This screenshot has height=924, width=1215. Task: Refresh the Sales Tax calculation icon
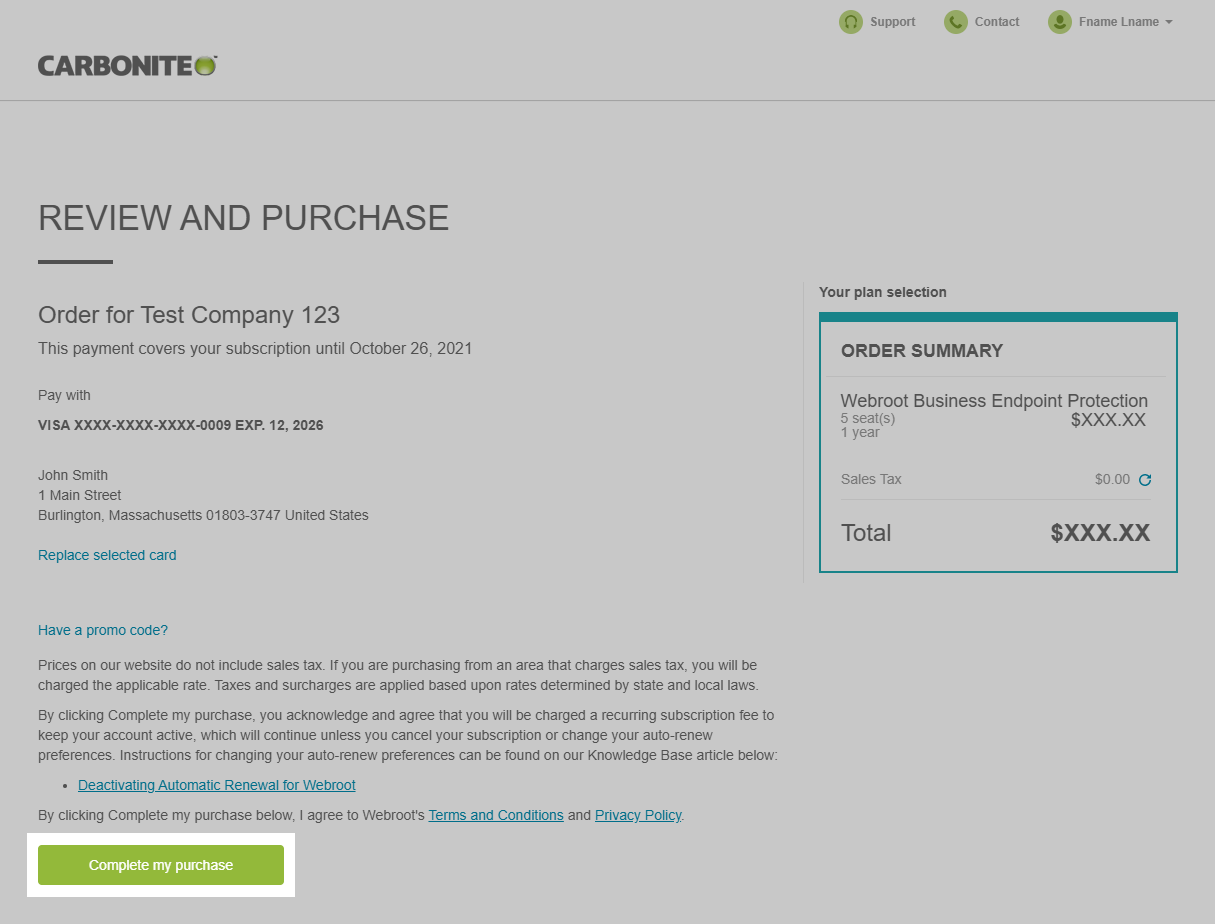pyautogui.click(x=1145, y=480)
